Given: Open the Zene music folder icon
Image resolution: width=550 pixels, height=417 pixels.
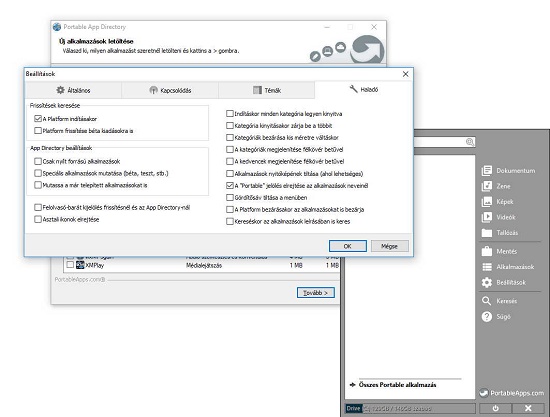Looking at the screenshot, I should pos(487,186).
